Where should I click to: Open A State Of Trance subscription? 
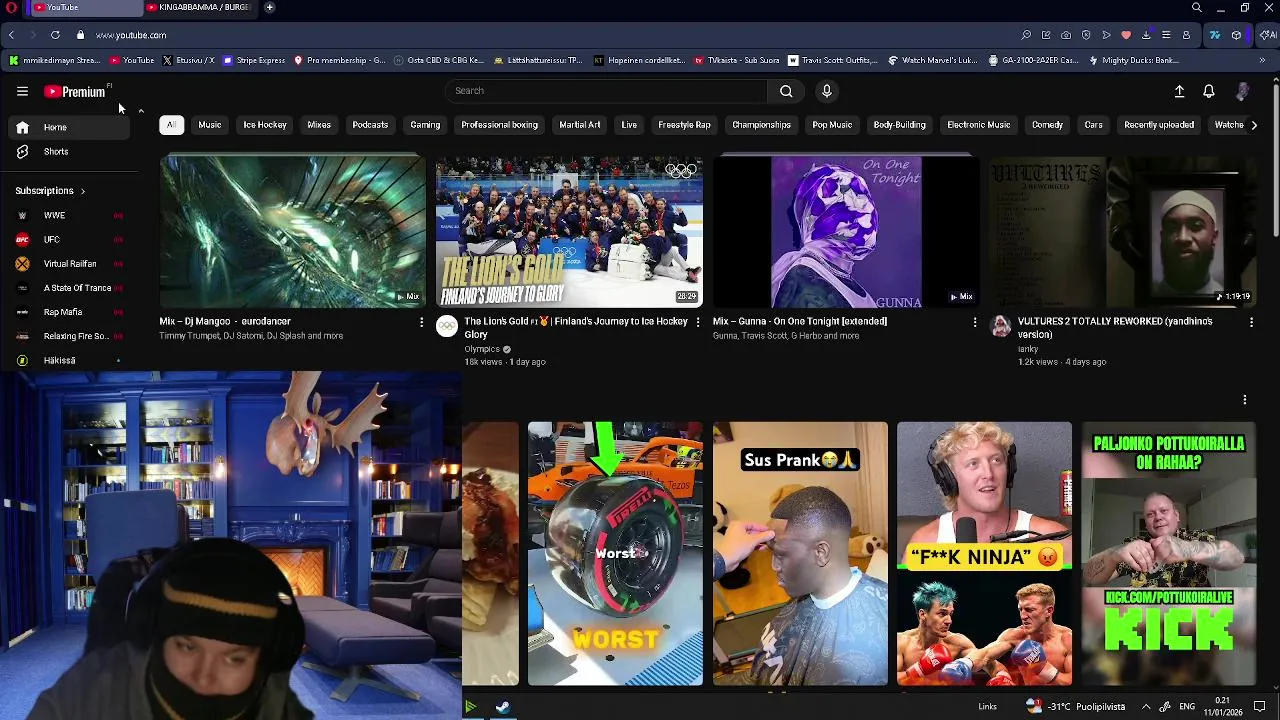pyautogui.click(x=68, y=288)
